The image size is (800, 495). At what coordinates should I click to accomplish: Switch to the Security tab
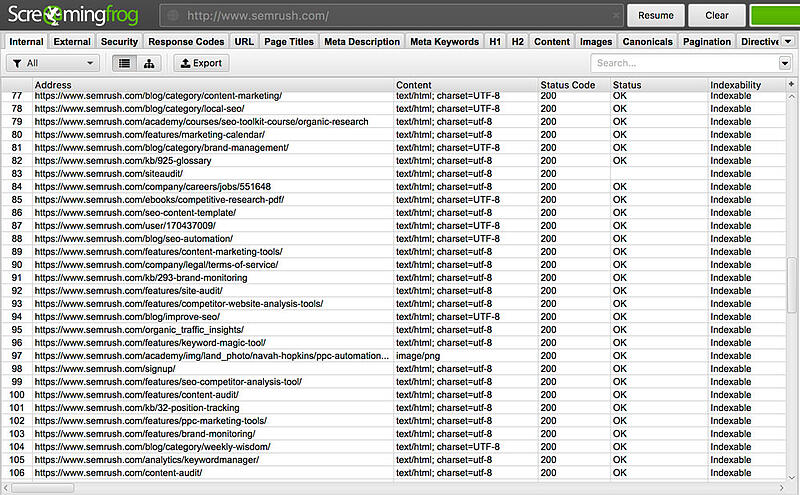tap(119, 42)
